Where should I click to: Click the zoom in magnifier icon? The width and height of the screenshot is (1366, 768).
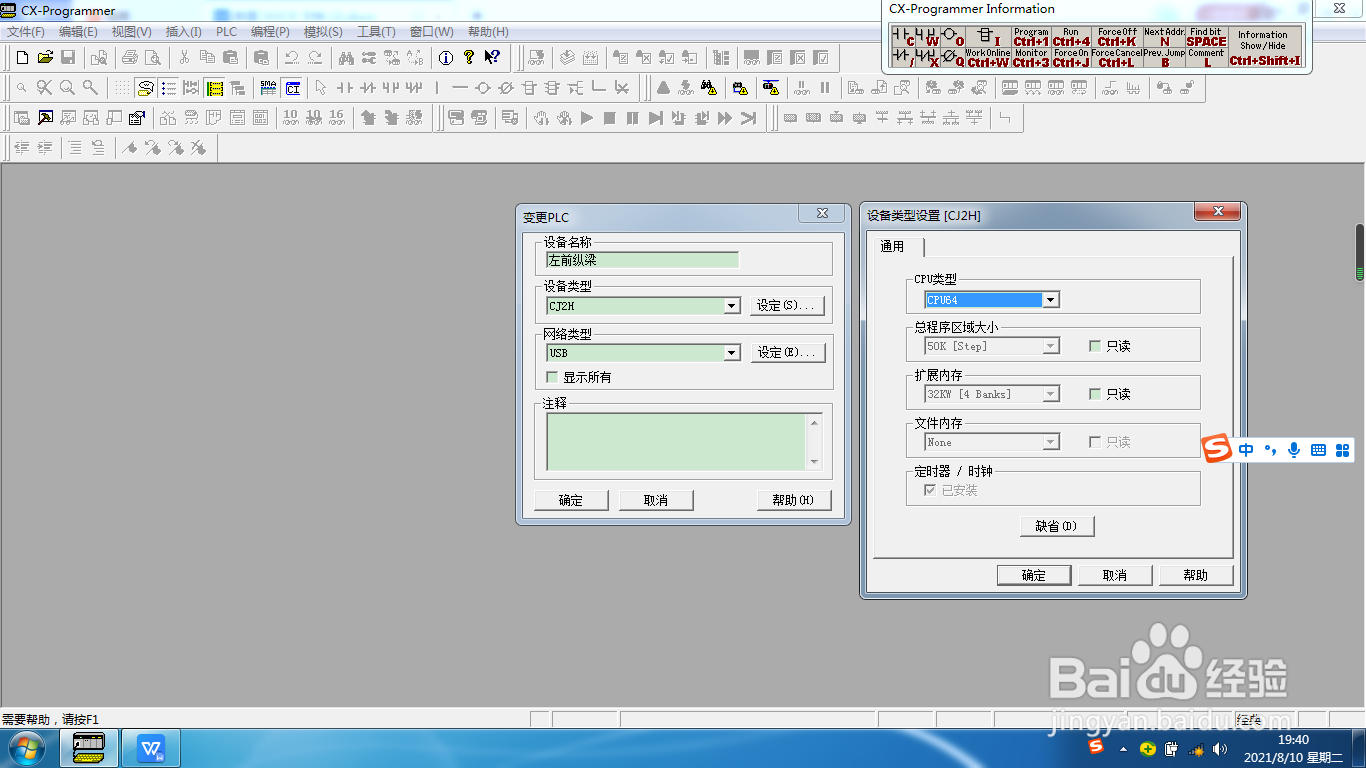(67, 88)
